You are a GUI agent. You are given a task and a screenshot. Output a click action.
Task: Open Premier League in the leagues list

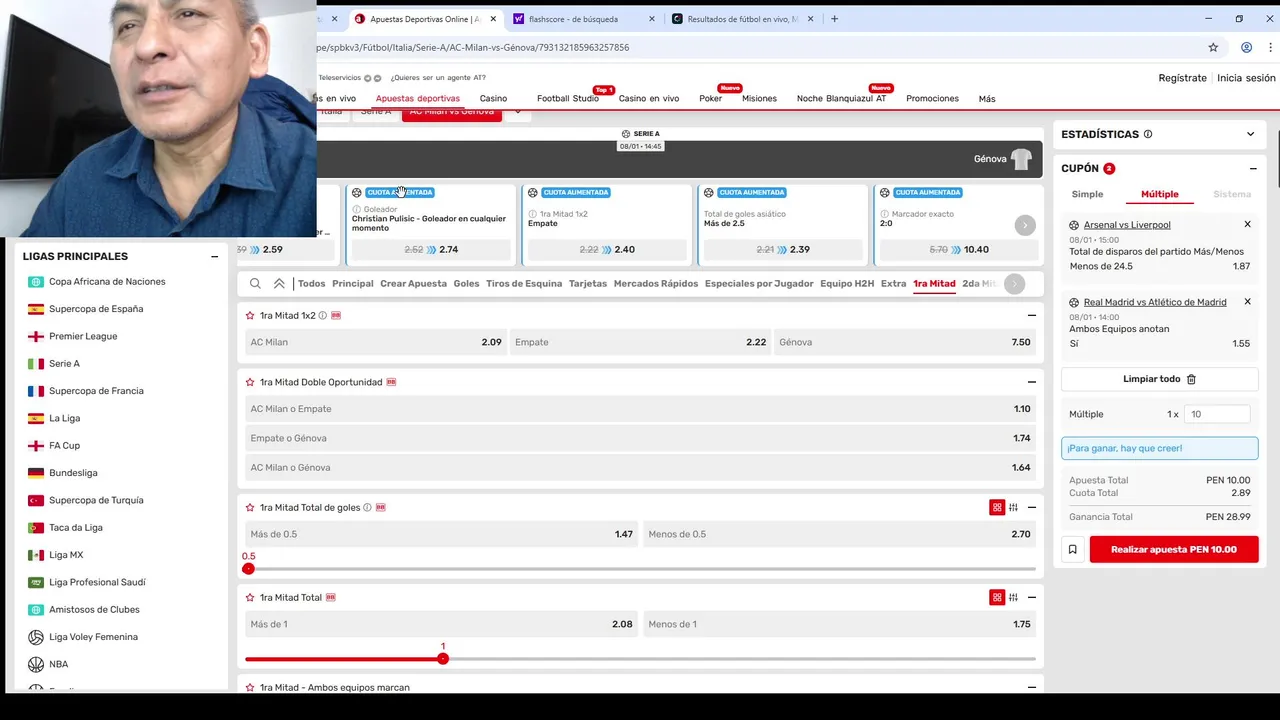83,336
